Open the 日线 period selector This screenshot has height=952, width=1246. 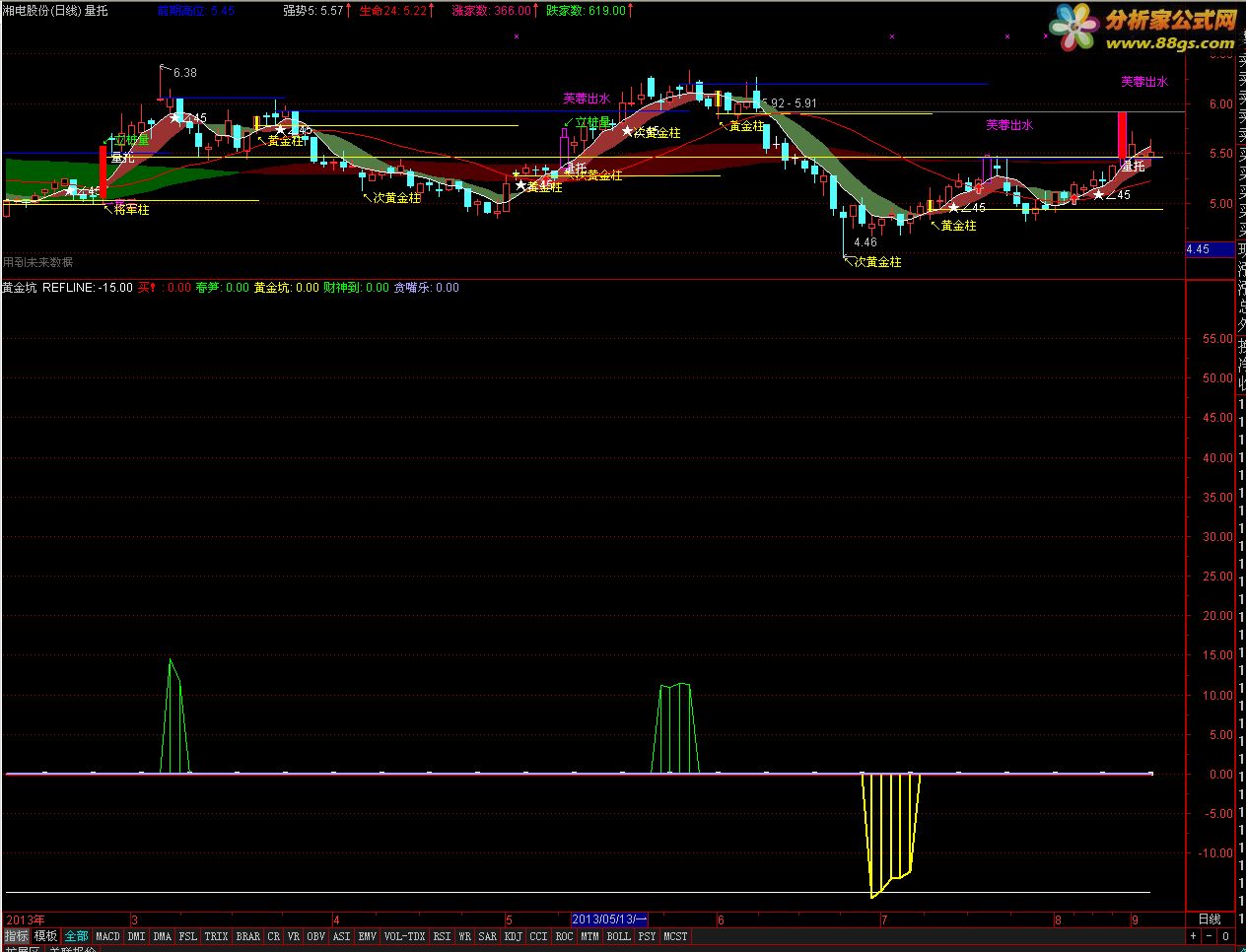(1209, 919)
